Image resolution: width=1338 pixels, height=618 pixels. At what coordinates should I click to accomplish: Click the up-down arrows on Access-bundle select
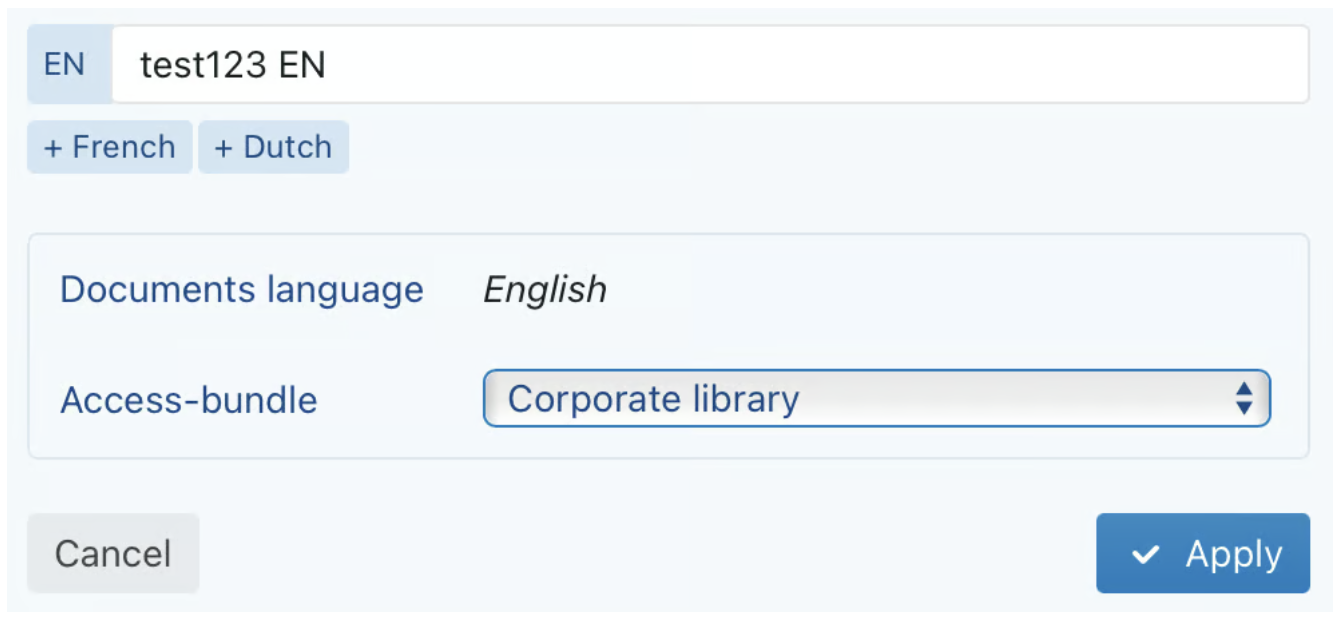(1244, 398)
